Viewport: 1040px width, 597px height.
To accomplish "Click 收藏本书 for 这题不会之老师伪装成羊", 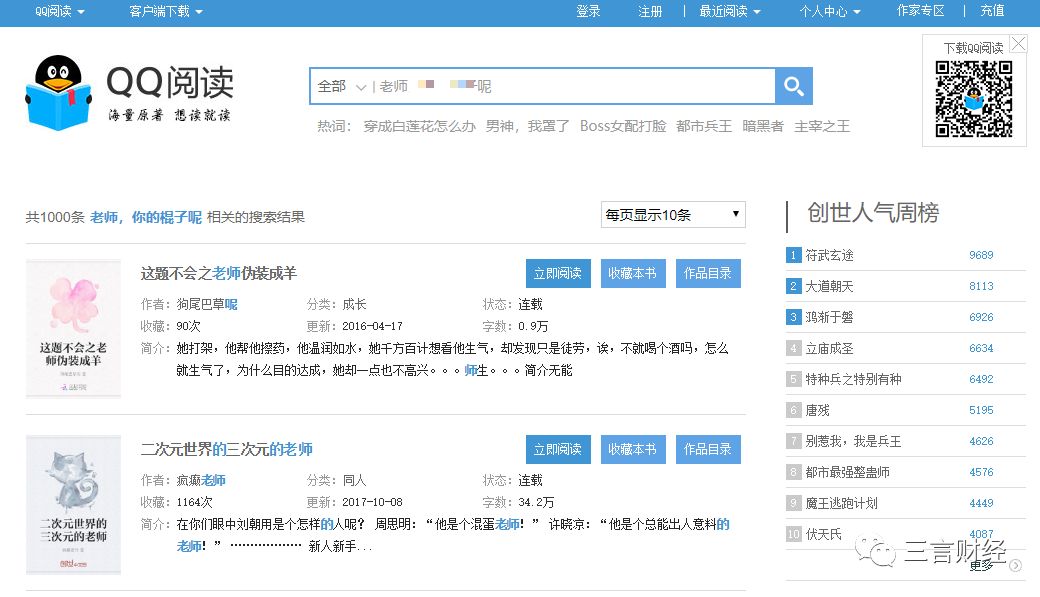I will pyautogui.click(x=632, y=273).
